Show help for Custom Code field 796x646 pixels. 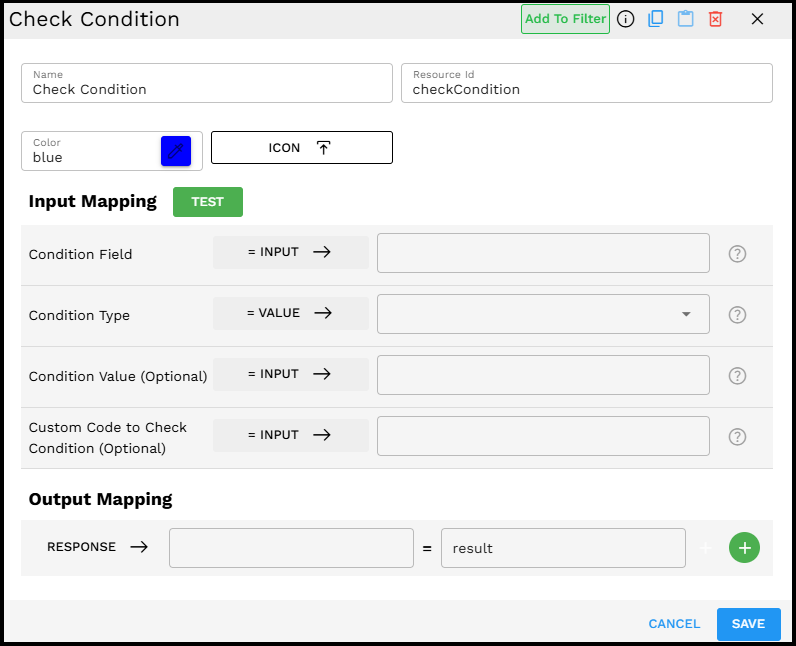click(737, 437)
